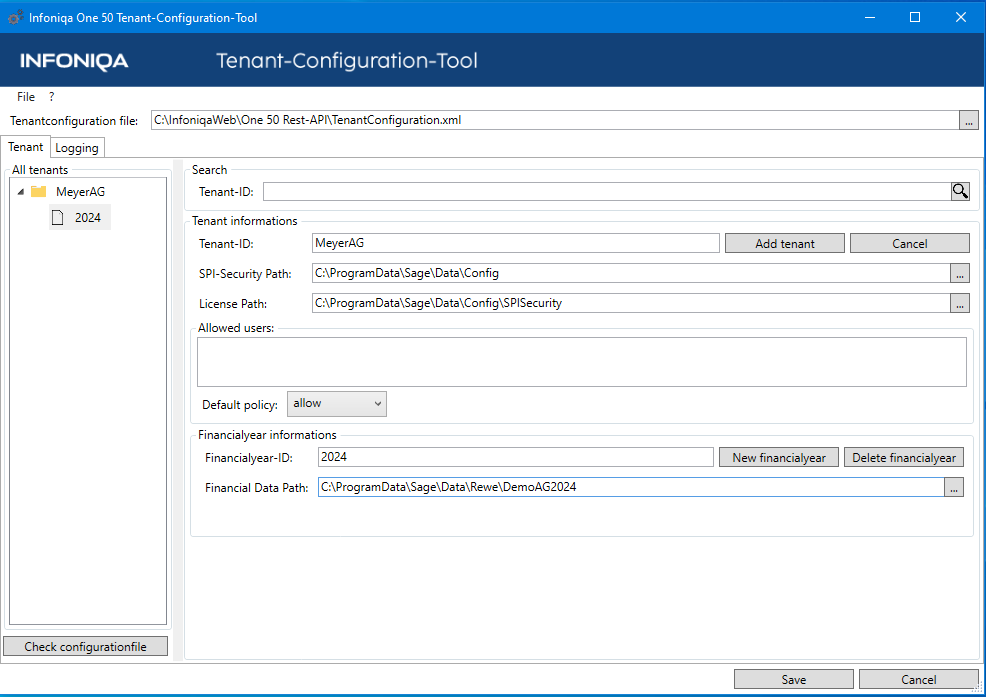Click the MeyerAG folder icon
Screen dimensions: 986x697
click(39, 191)
